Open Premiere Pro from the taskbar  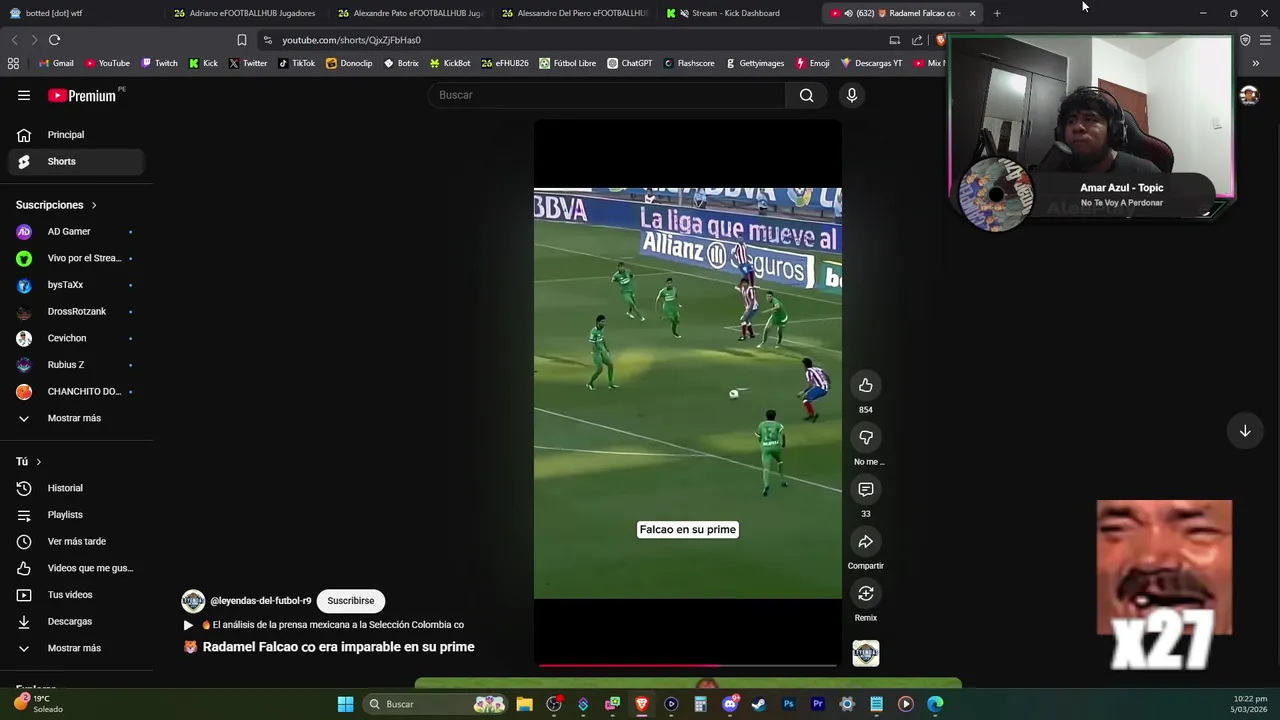point(818,704)
